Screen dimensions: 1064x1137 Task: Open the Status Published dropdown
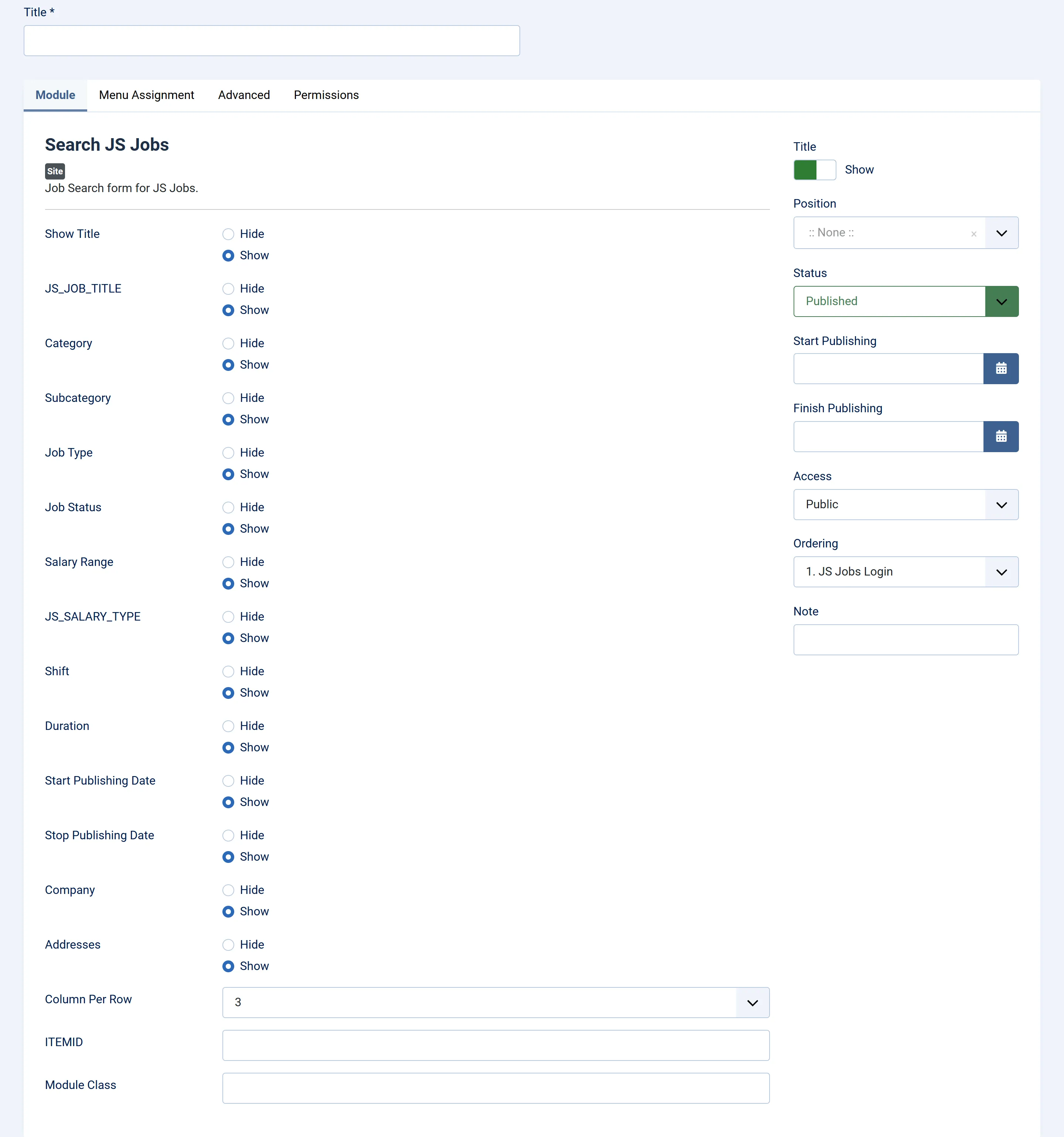[906, 301]
